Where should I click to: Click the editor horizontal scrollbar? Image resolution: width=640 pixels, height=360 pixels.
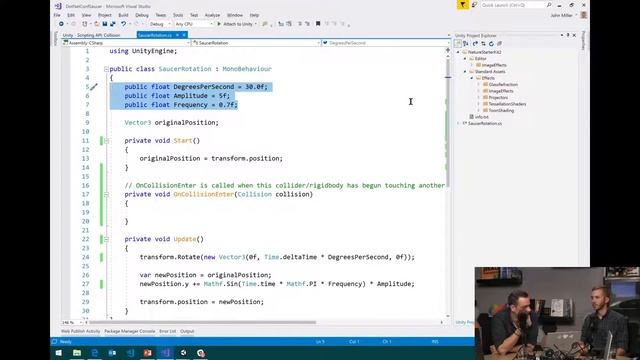coord(202,322)
